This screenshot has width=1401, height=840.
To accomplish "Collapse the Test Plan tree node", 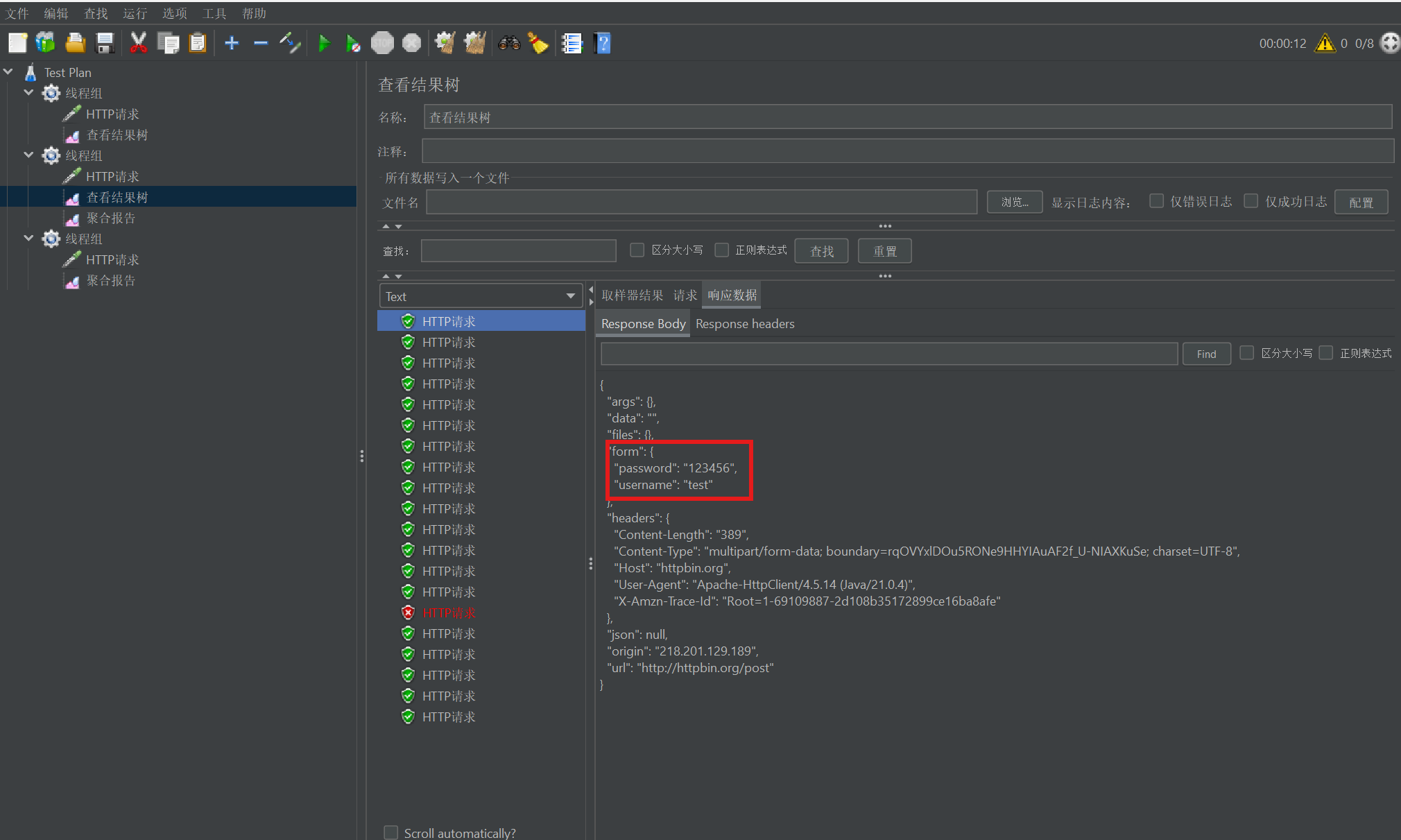I will [8, 72].
